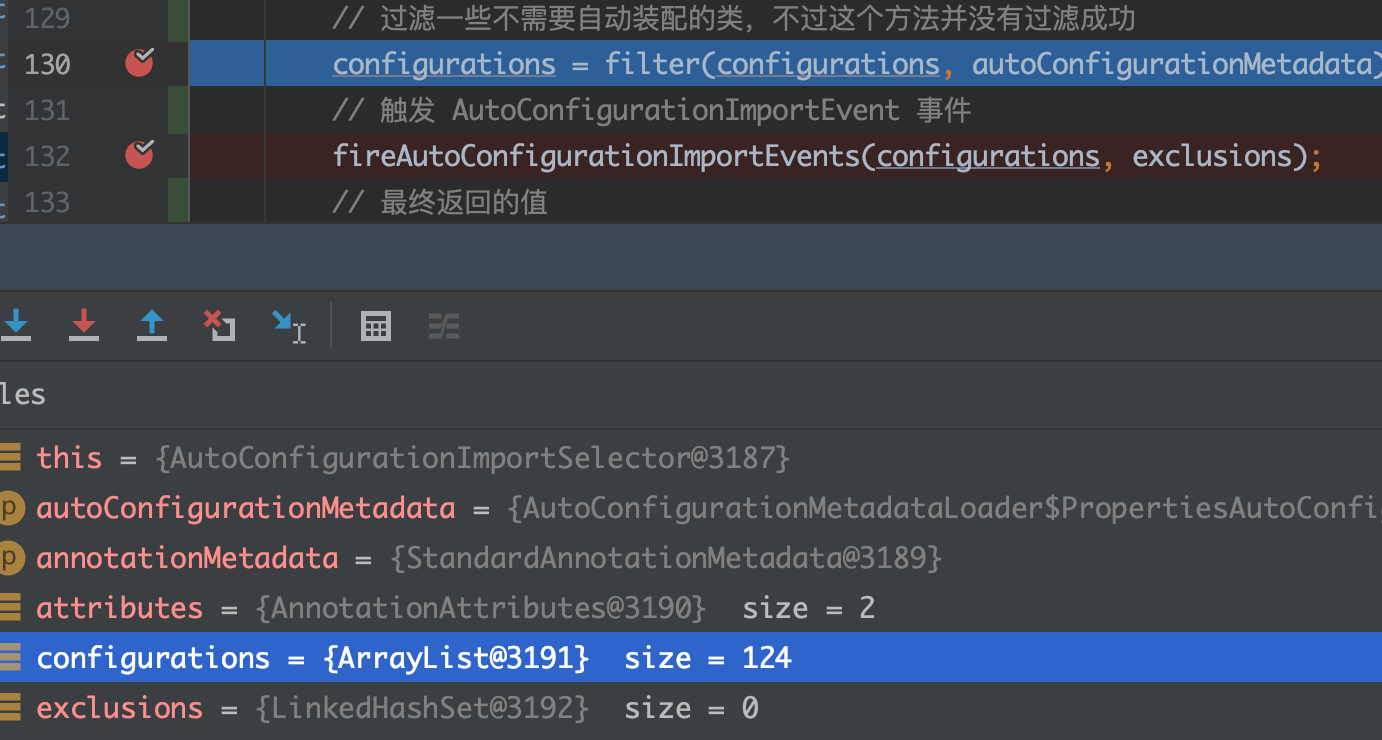Click line number 131 in the gutter
1382x740 pixels.
pyautogui.click(x=47, y=110)
